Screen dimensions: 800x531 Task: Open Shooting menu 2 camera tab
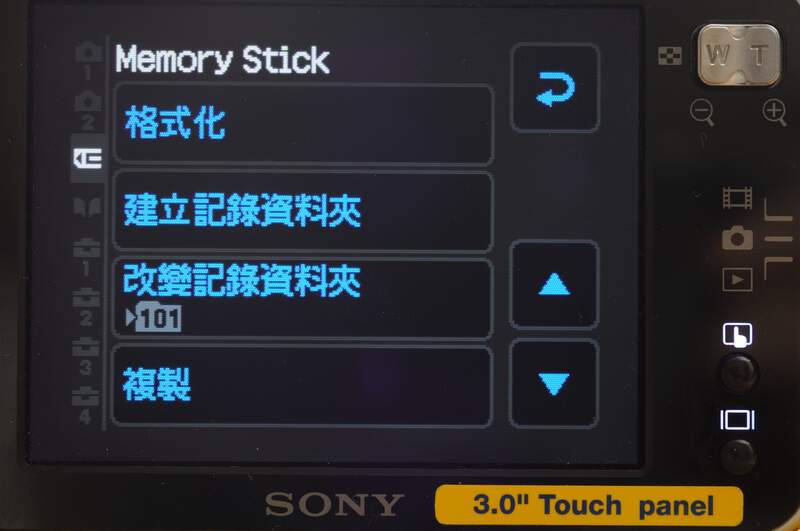click(x=88, y=111)
